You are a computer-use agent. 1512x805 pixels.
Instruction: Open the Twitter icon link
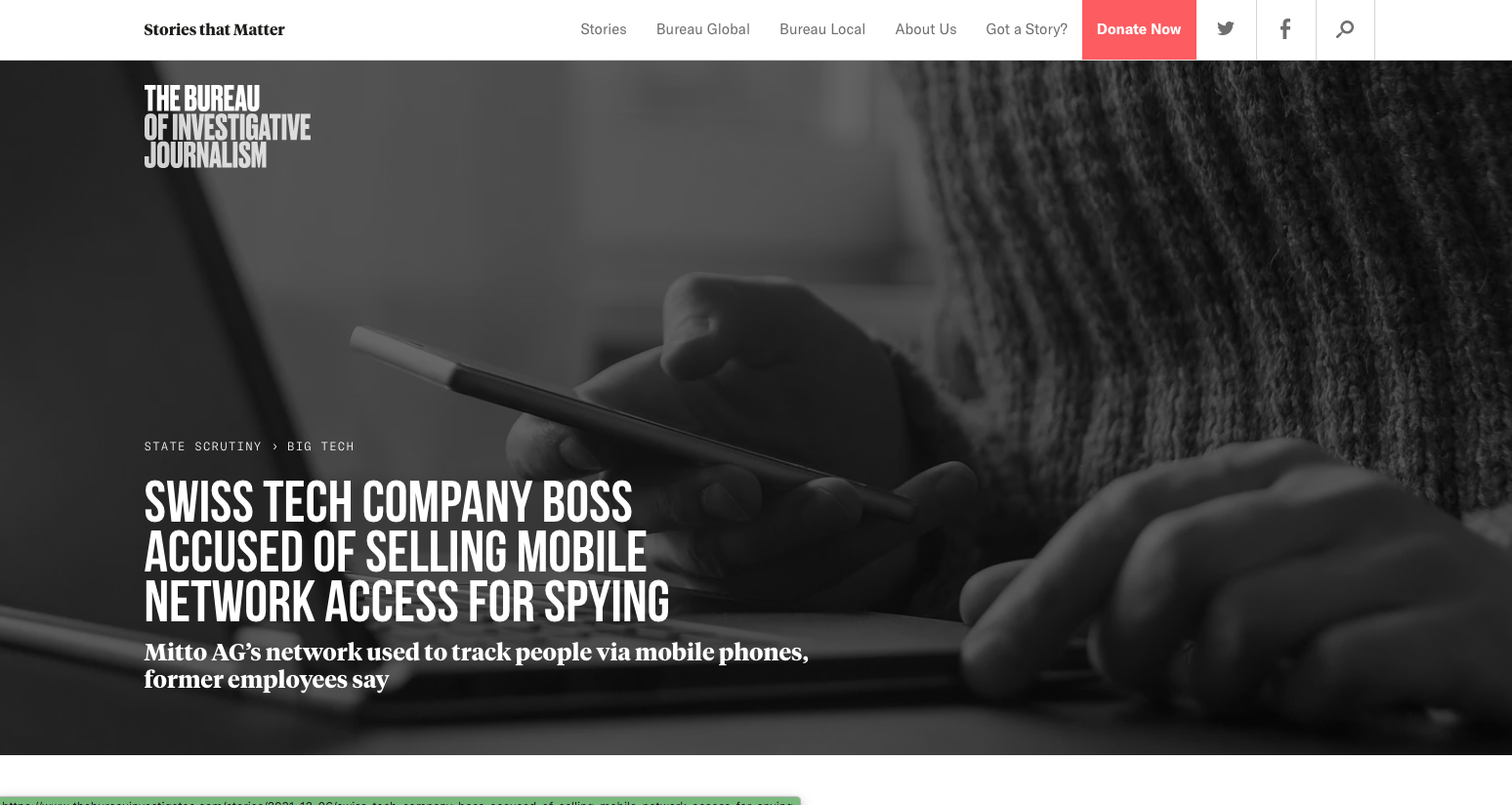(x=1226, y=29)
